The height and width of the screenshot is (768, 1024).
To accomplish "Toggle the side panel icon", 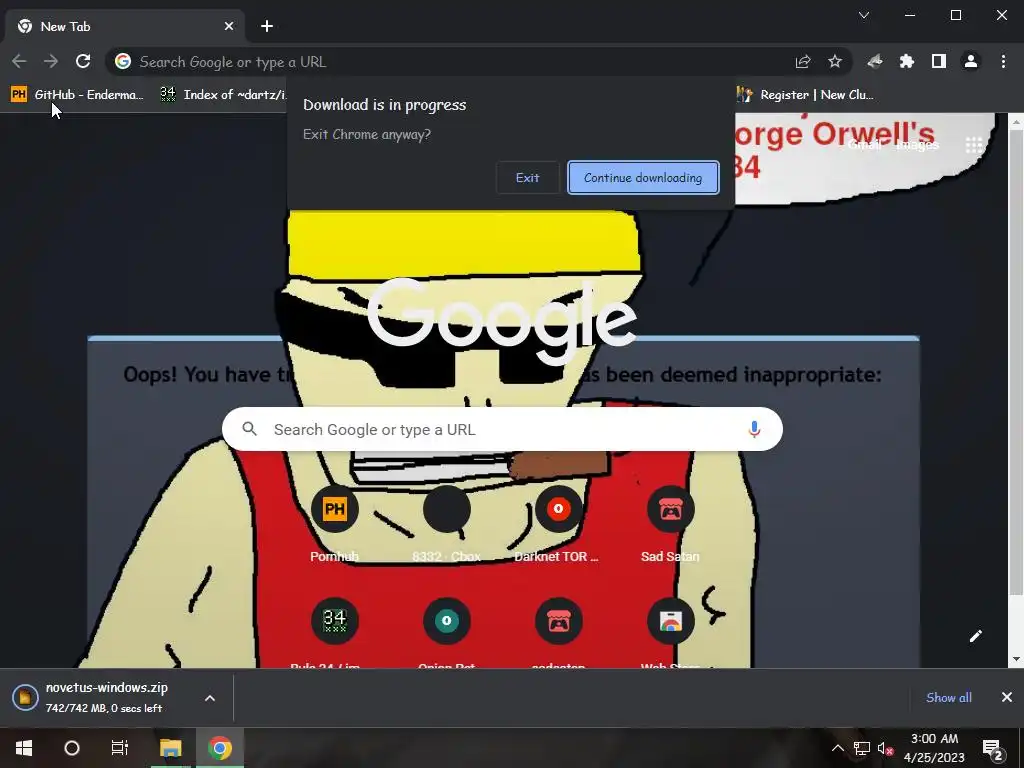I will click(938, 61).
